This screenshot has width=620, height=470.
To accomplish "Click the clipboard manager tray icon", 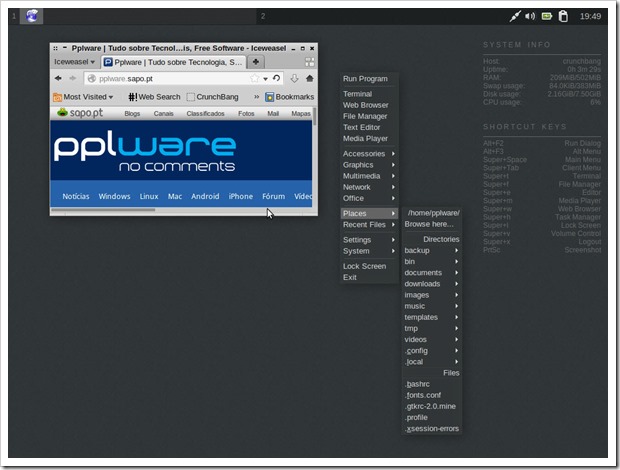I will pyautogui.click(x=563, y=16).
